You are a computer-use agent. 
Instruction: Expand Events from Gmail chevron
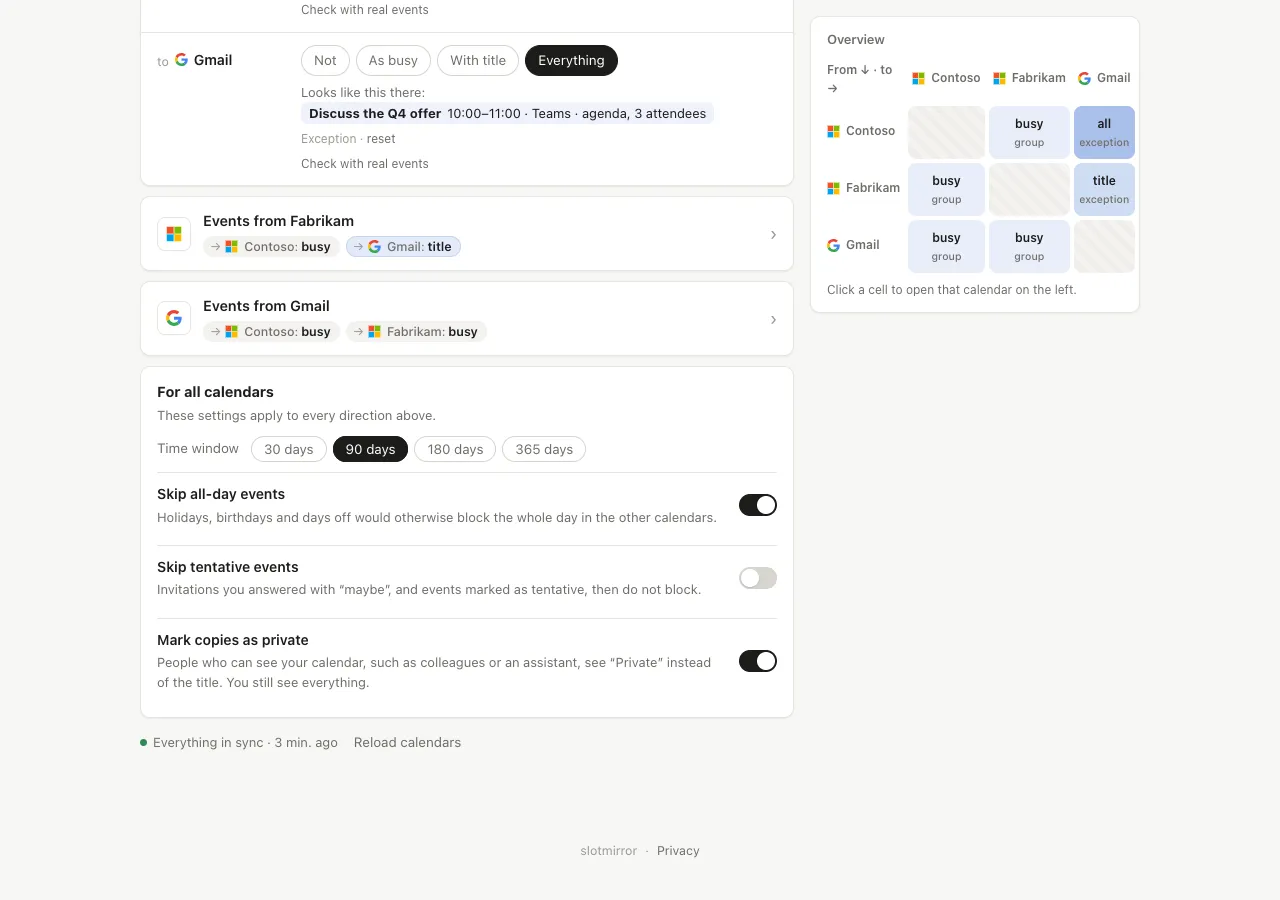point(773,319)
